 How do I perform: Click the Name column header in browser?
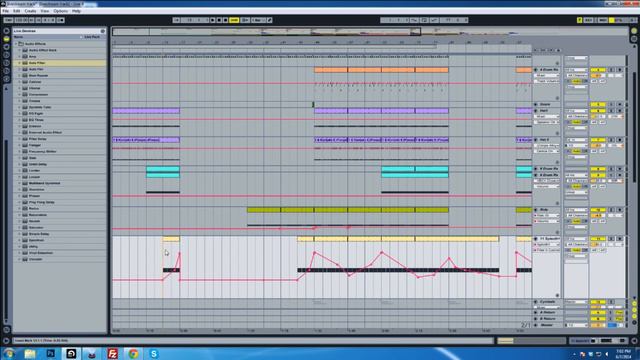coord(18,37)
